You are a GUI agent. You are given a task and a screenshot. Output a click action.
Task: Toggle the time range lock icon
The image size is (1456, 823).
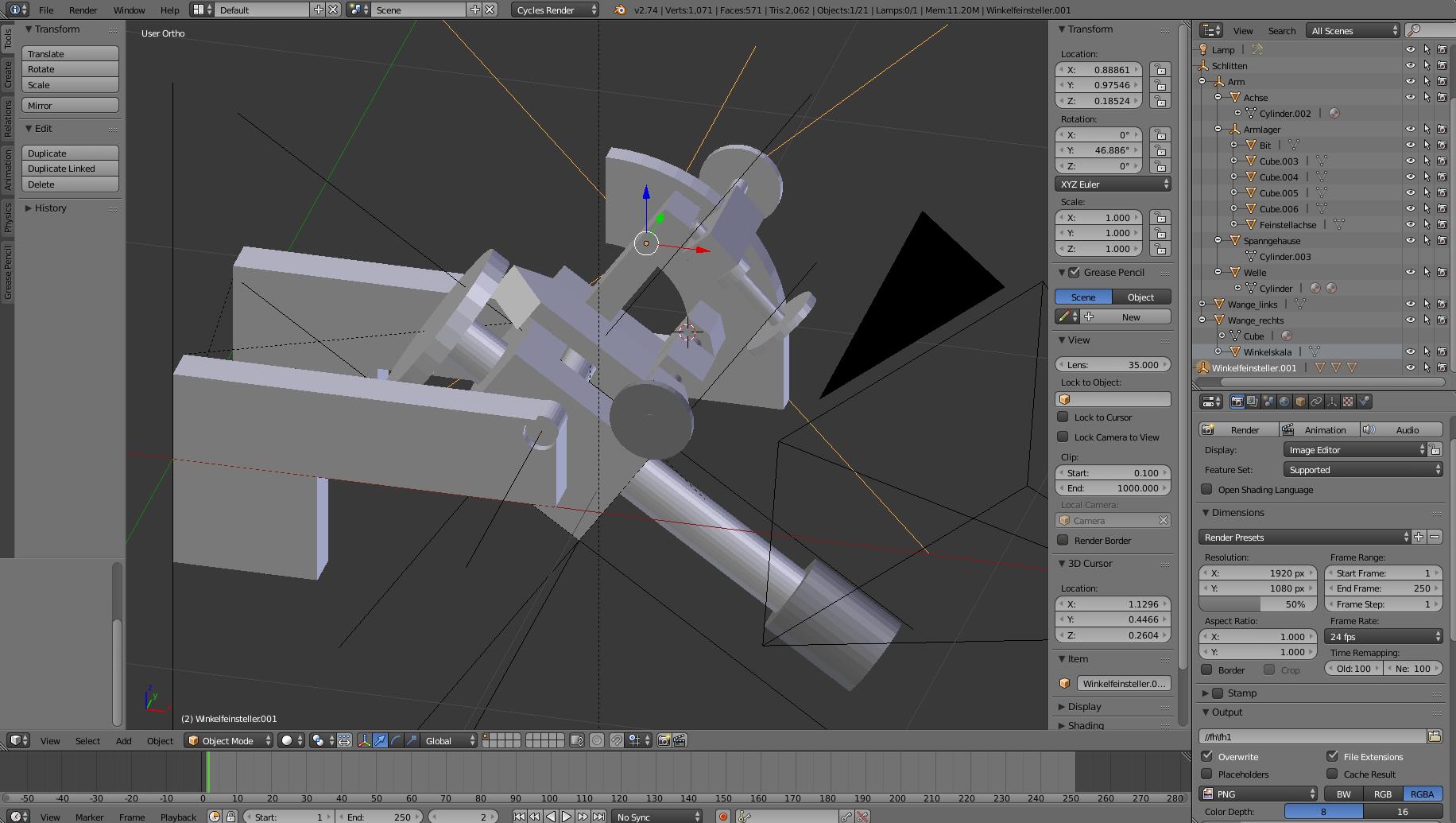click(x=230, y=817)
